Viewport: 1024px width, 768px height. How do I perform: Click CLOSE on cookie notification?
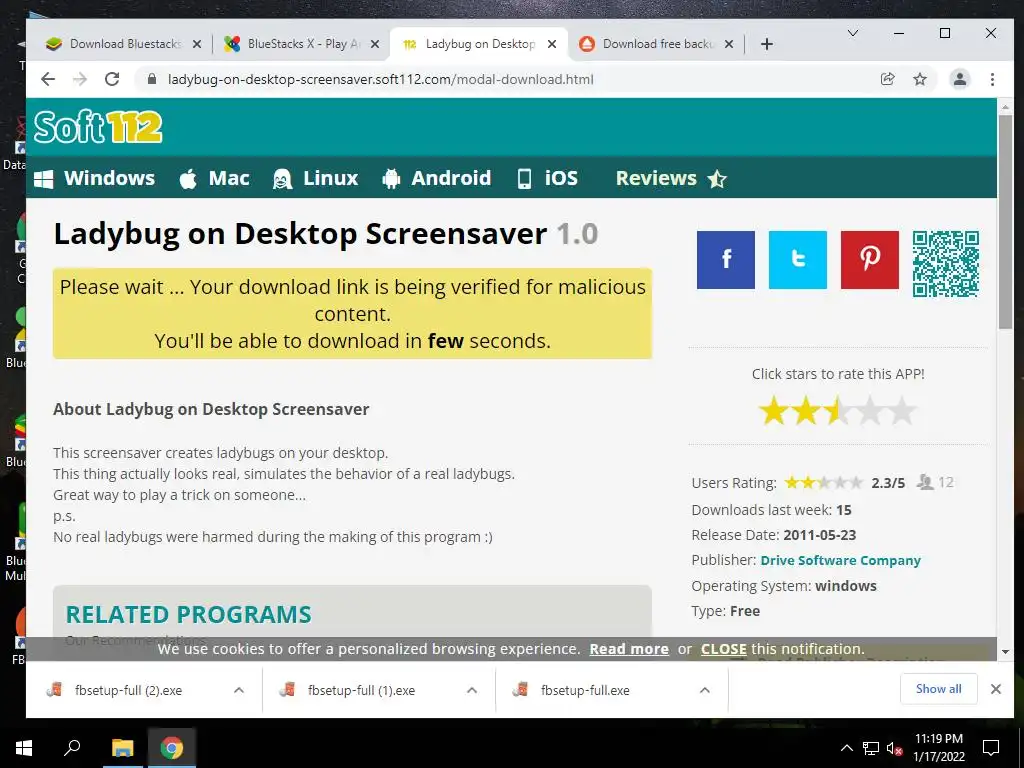coord(724,649)
